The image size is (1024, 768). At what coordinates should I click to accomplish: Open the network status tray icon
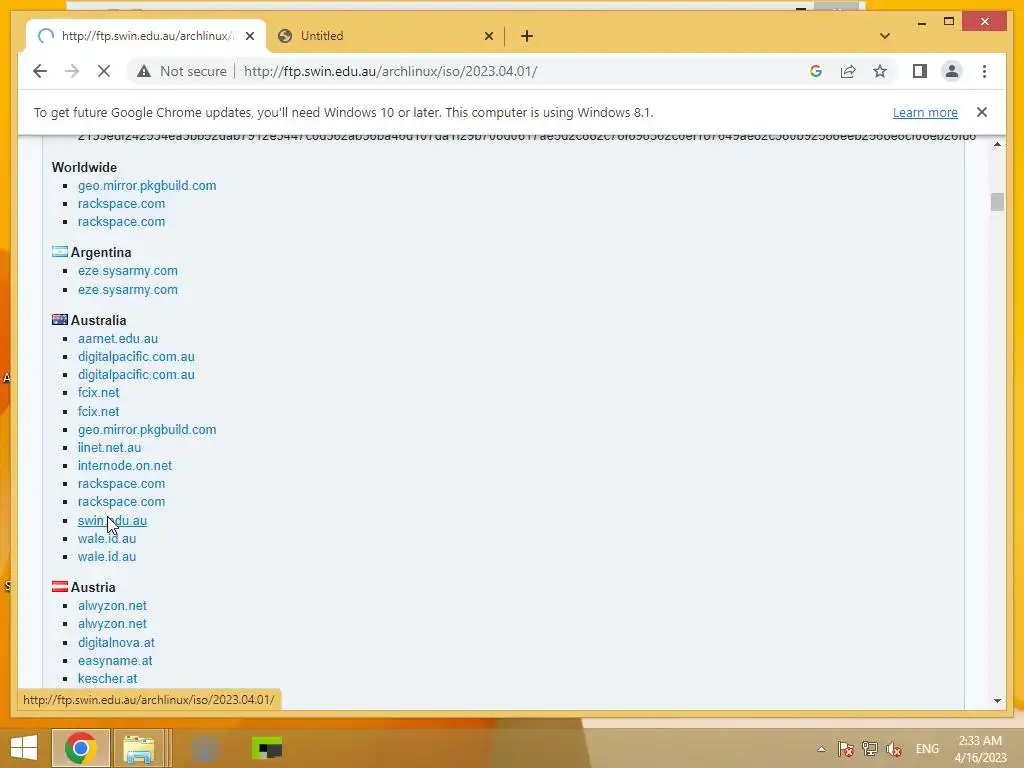click(870, 749)
